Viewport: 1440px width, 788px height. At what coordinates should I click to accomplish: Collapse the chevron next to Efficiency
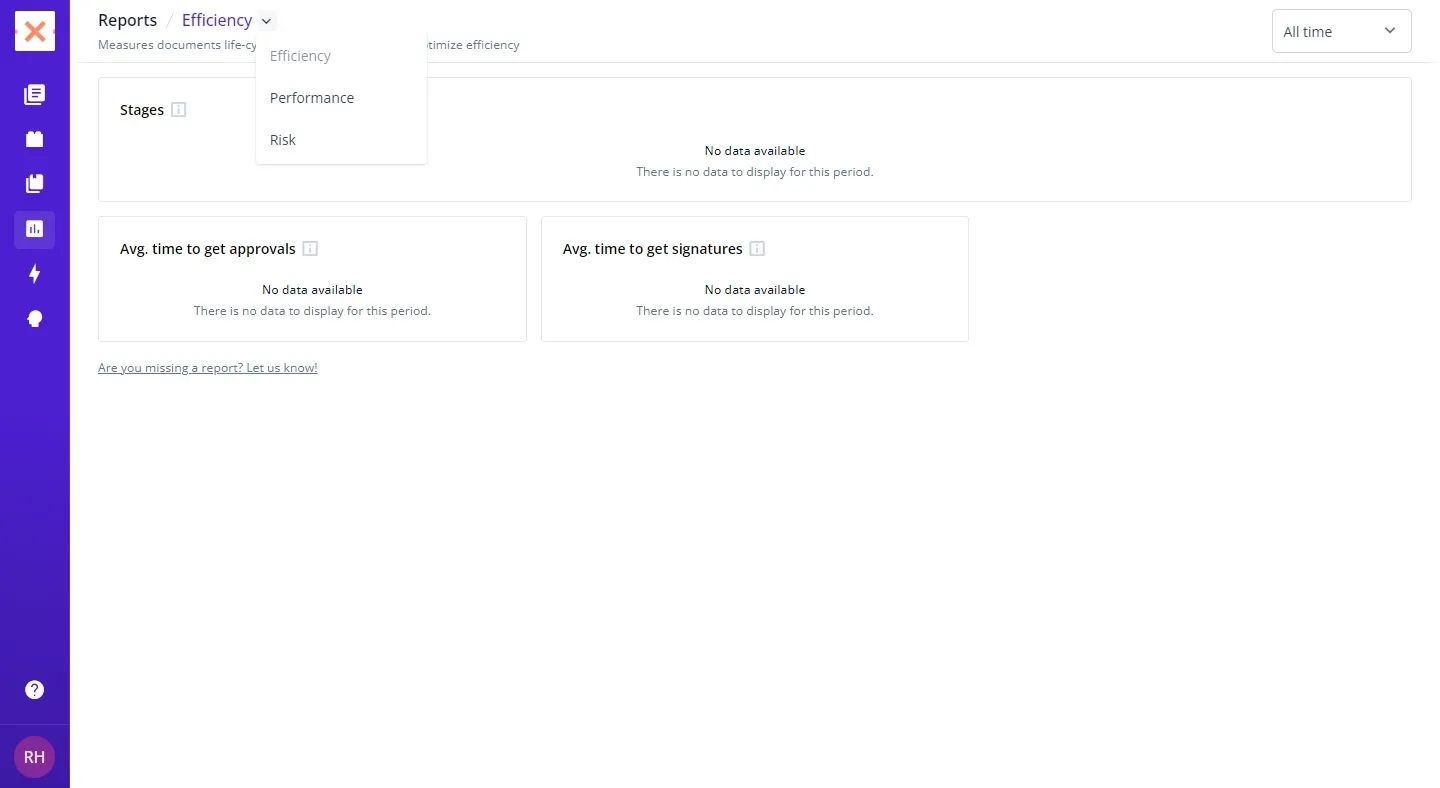266,21
